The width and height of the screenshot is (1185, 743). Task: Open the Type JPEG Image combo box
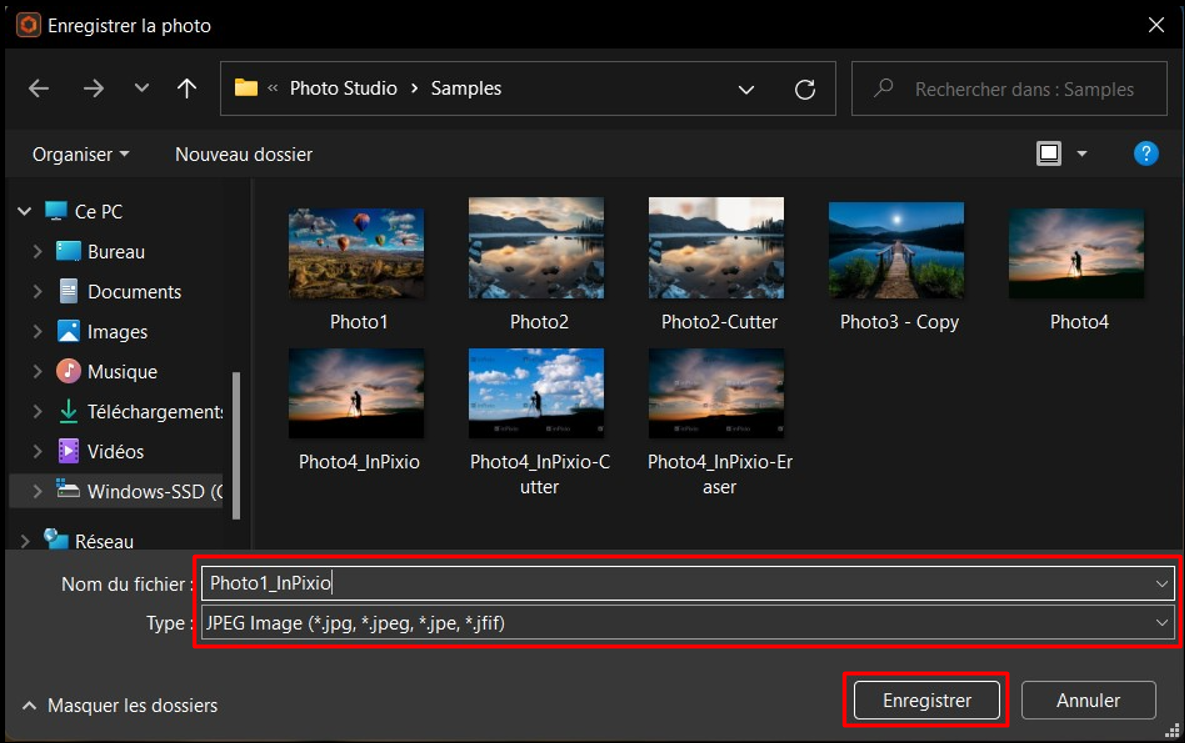click(x=688, y=623)
